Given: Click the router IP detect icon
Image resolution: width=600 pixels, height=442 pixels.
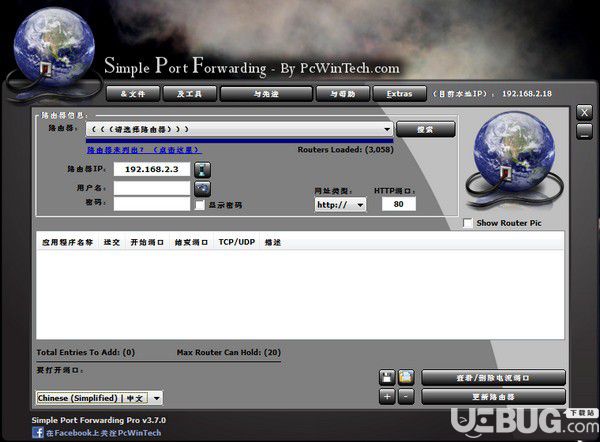Looking at the screenshot, I should point(202,170).
